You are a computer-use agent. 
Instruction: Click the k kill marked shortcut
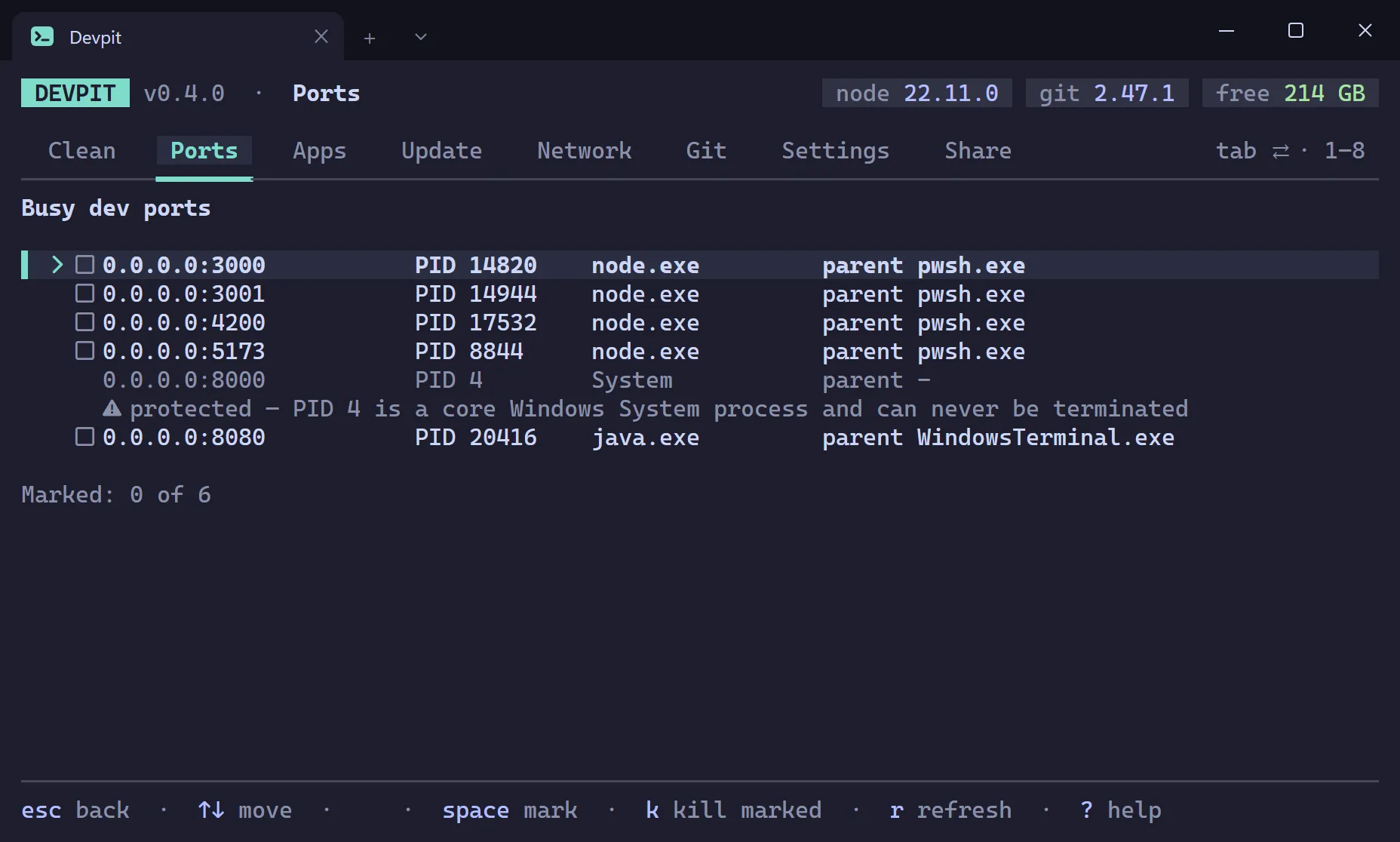pyautogui.click(x=734, y=810)
